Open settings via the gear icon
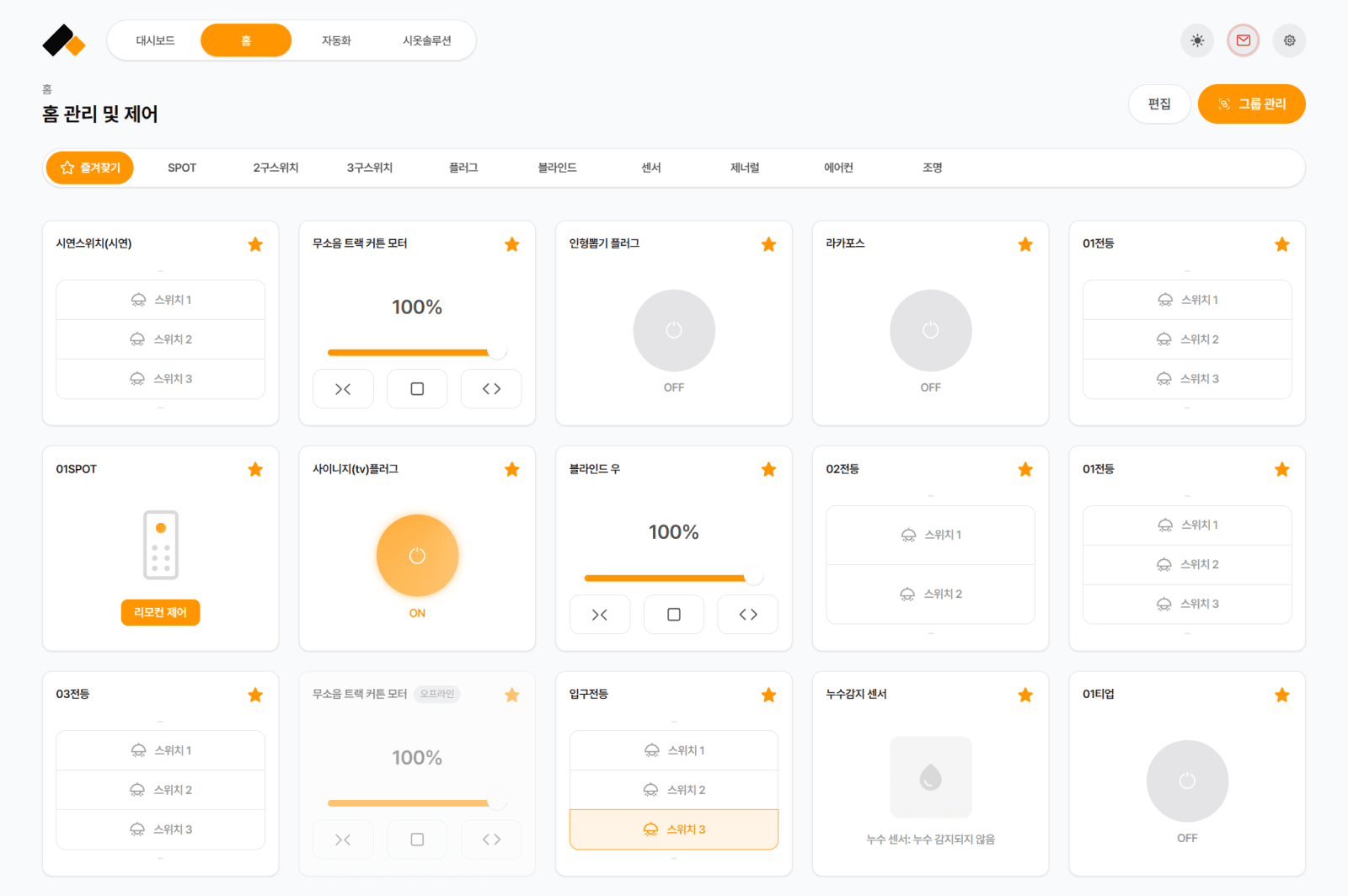This screenshot has width=1348, height=896. [x=1289, y=40]
